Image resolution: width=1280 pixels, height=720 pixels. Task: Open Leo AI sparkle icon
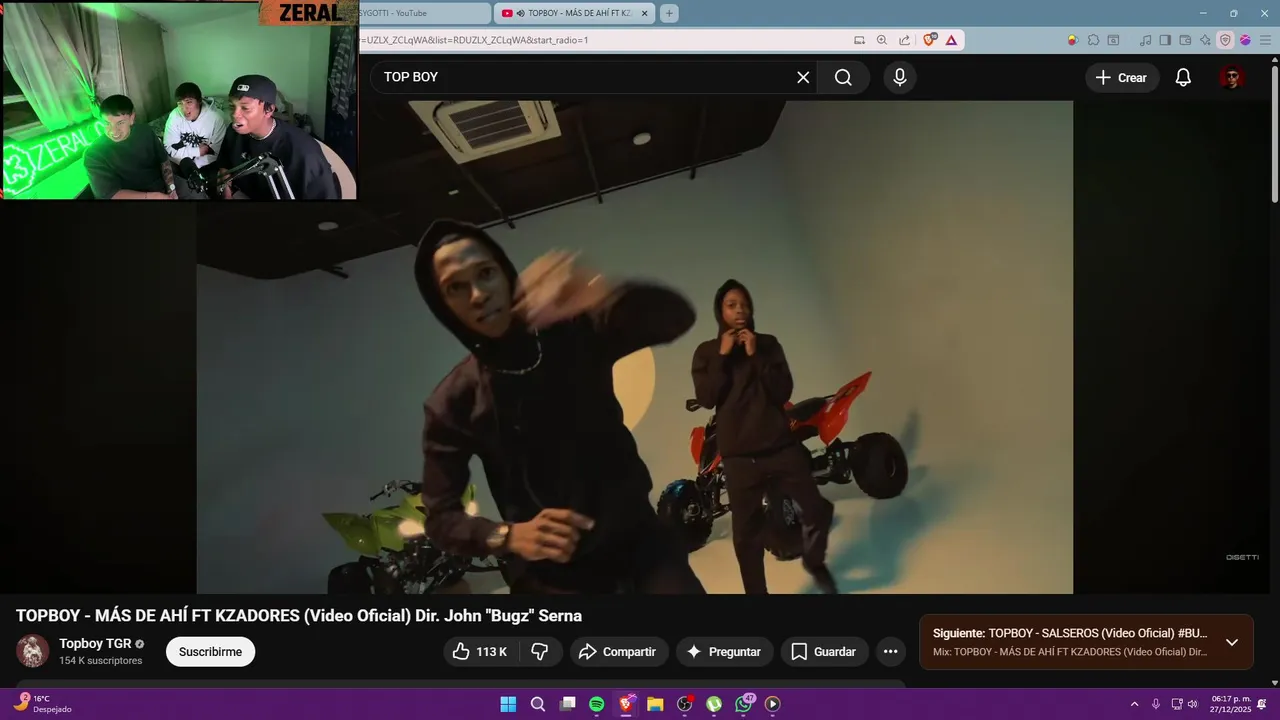(1205, 40)
